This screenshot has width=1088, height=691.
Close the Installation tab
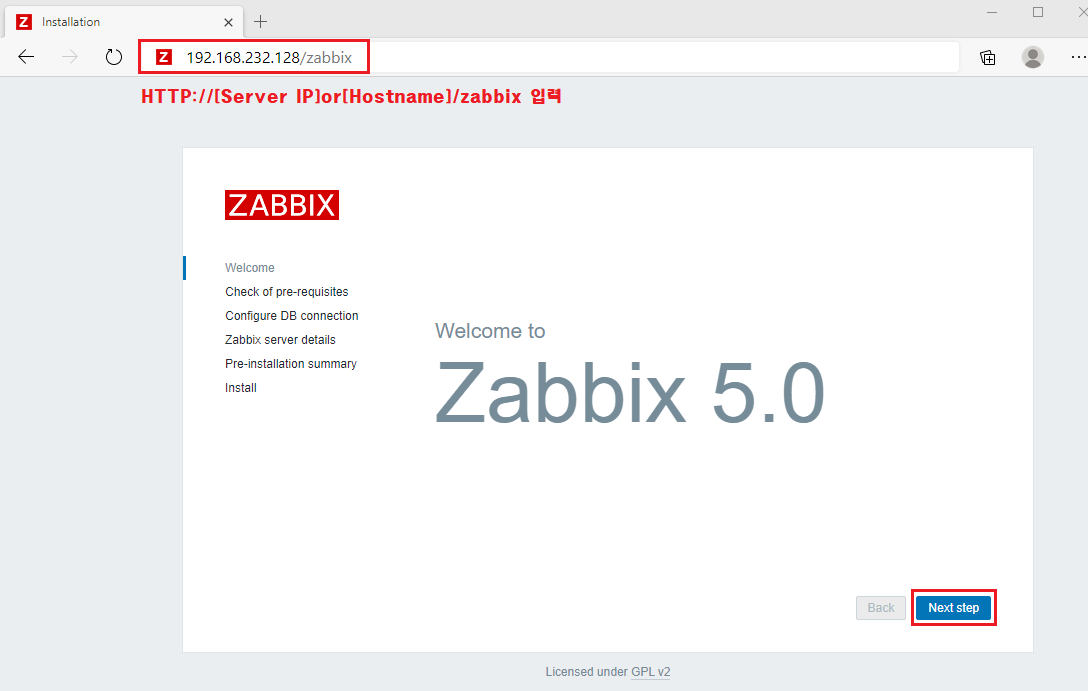point(228,22)
